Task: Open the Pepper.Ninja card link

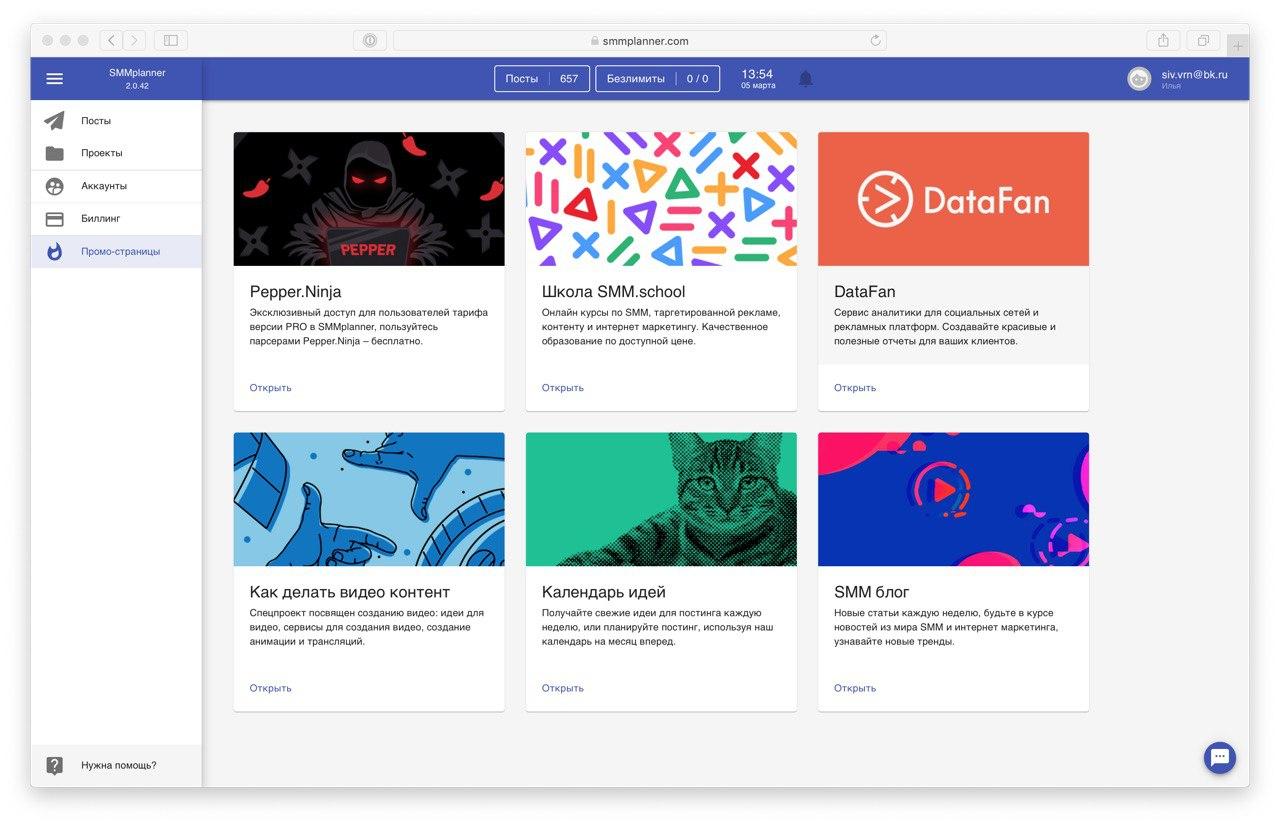Action: click(270, 388)
